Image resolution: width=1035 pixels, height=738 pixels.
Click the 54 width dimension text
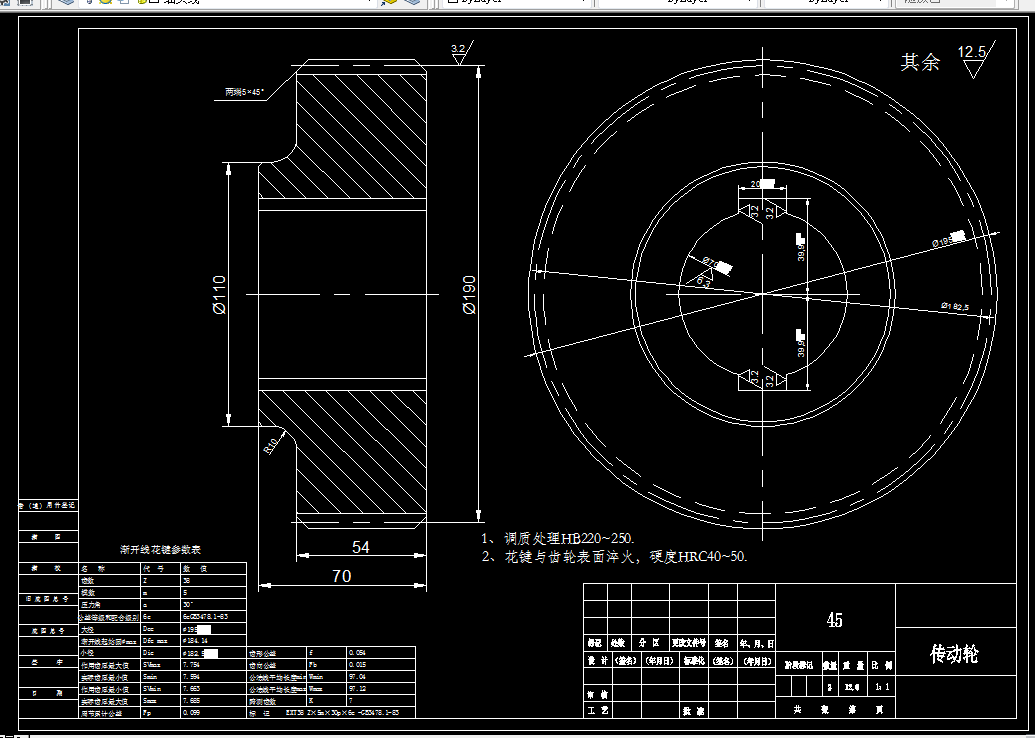click(360, 547)
